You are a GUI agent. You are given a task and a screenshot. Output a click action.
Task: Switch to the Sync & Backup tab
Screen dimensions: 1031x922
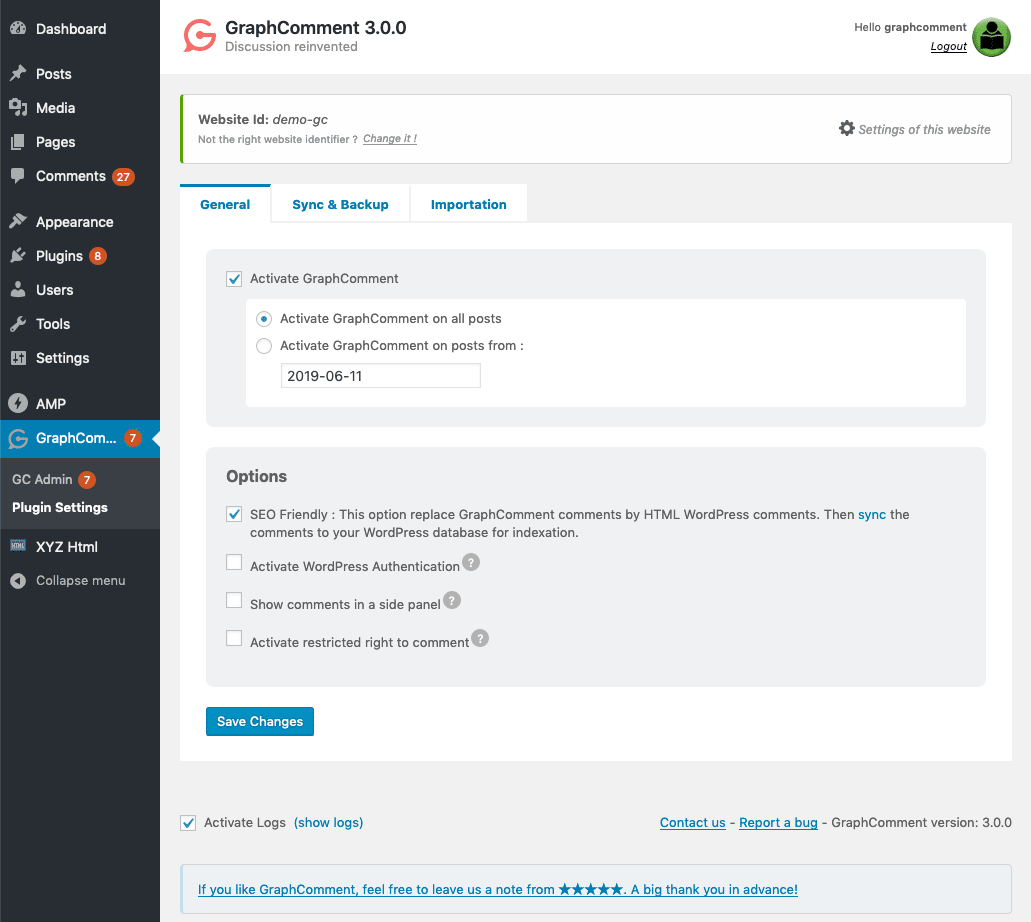click(340, 204)
